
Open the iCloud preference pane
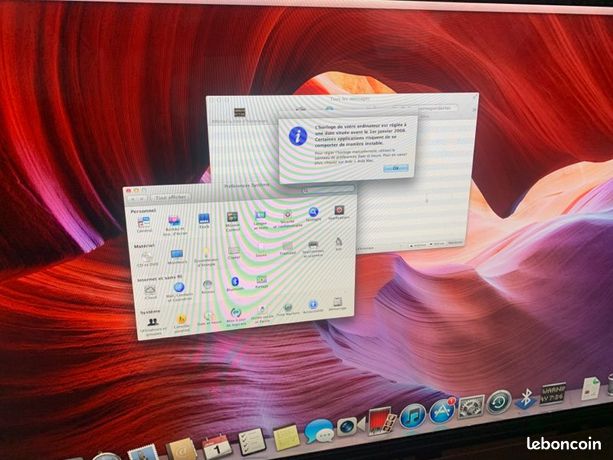[150, 292]
